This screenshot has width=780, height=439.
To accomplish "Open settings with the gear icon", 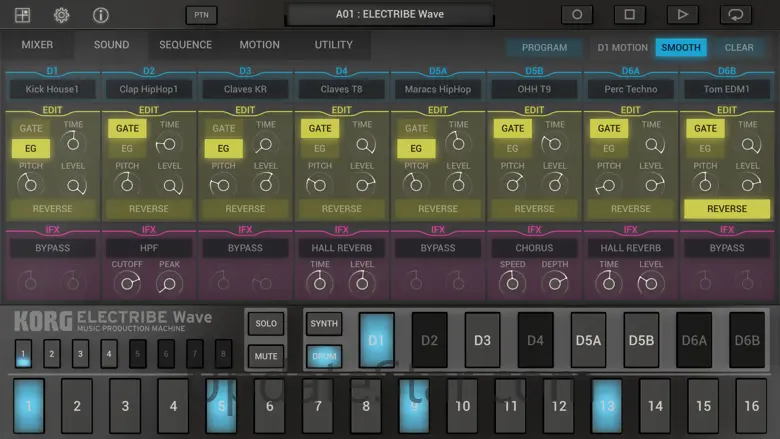I will click(x=62, y=15).
